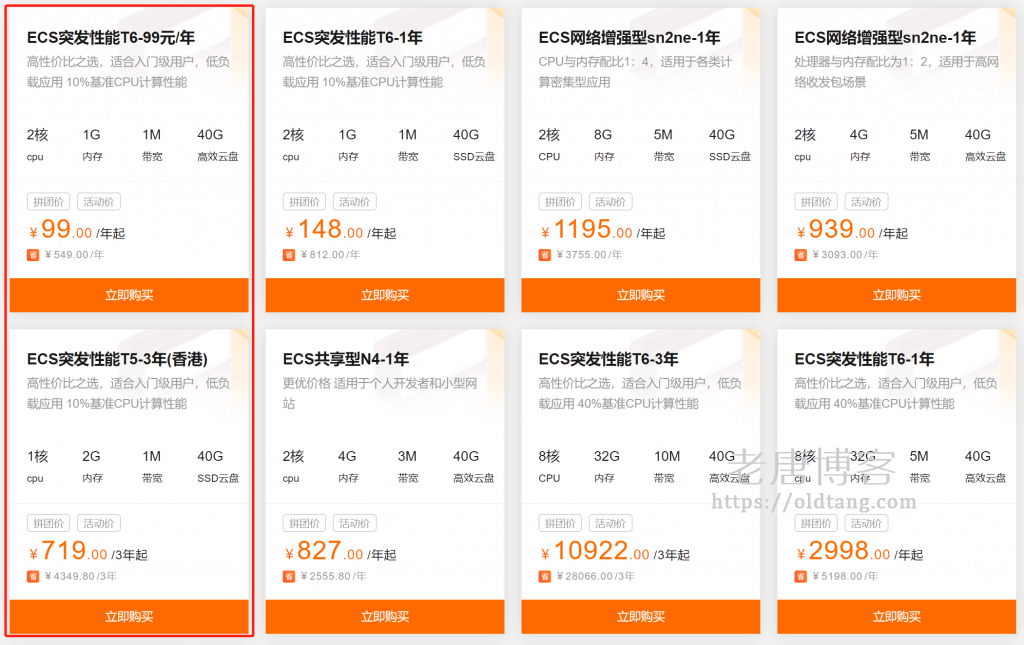
Task: Click 立即购买 under the ¥2998.00 price
Action: pos(897,617)
